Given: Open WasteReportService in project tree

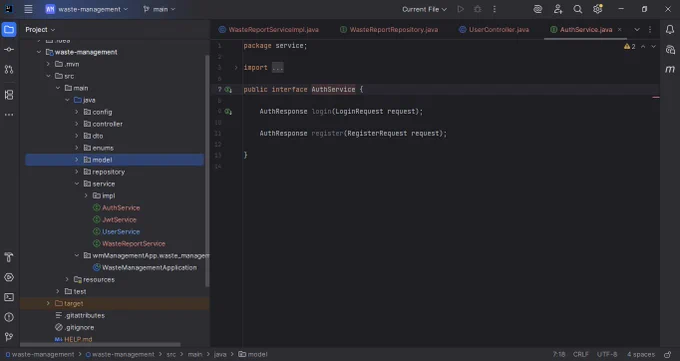Looking at the screenshot, I should pyautogui.click(x=134, y=244).
